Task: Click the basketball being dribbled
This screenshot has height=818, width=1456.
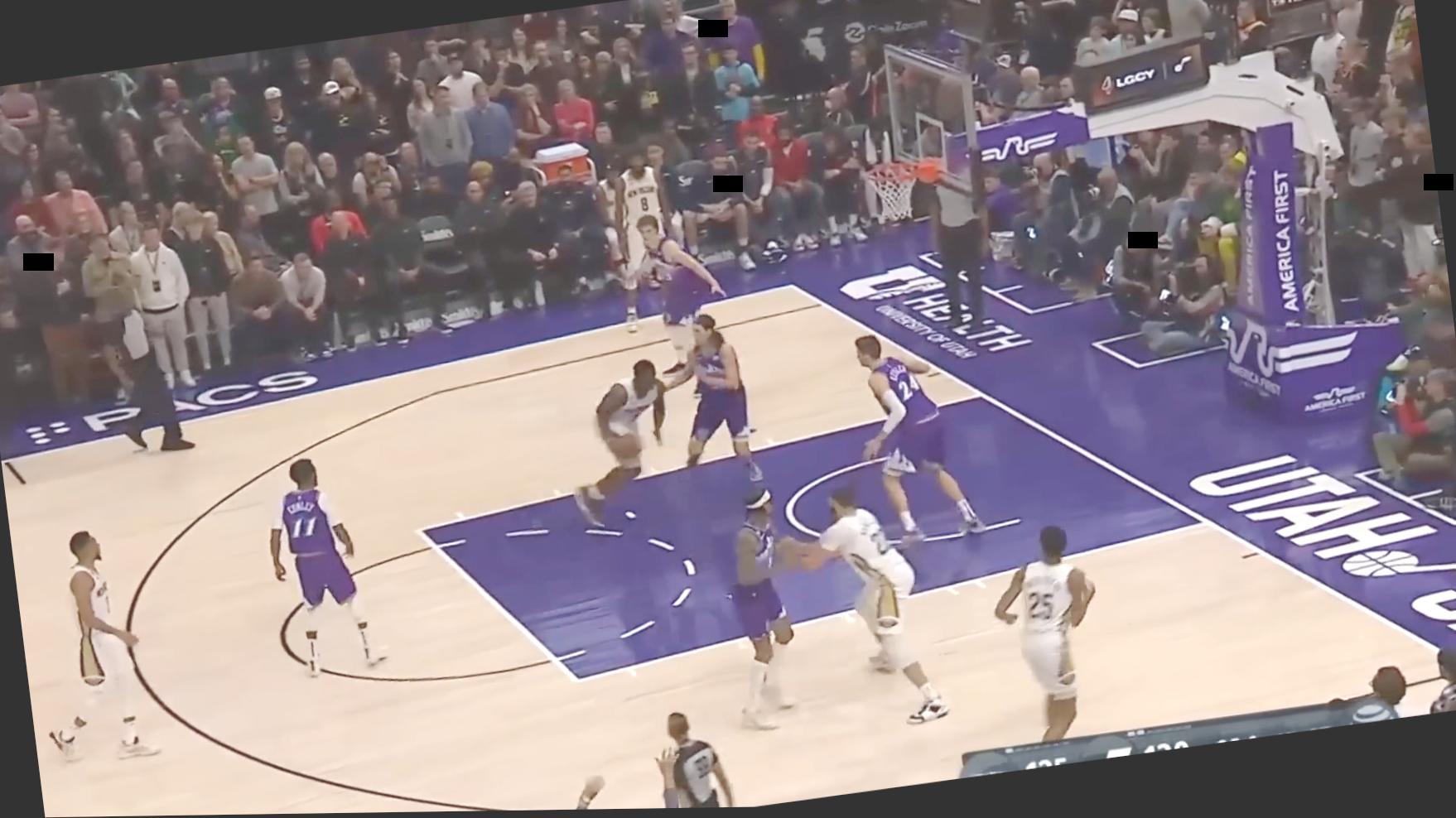Action: pos(624,447)
